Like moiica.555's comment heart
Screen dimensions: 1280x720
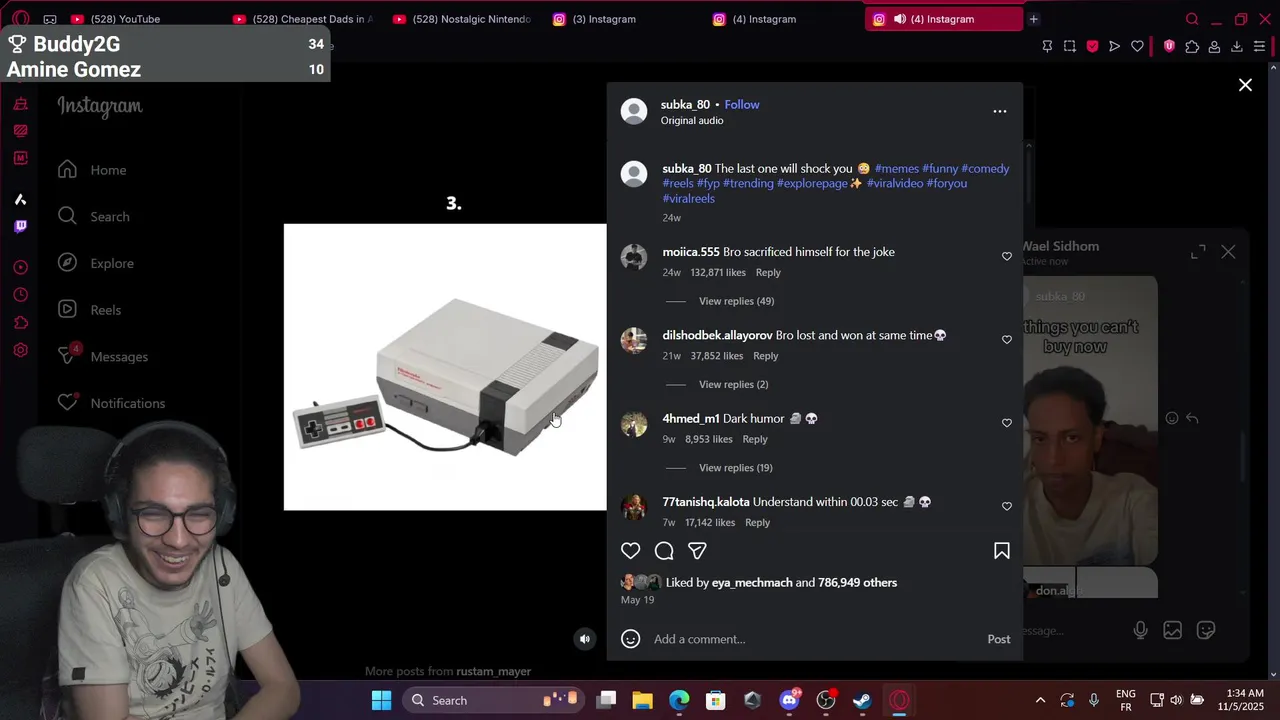[x=1007, y=257]
